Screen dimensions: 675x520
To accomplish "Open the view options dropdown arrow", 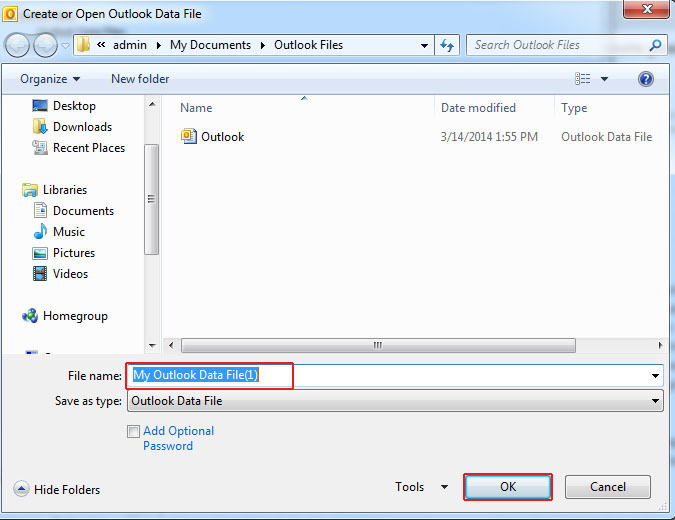I will click(604, 79).
